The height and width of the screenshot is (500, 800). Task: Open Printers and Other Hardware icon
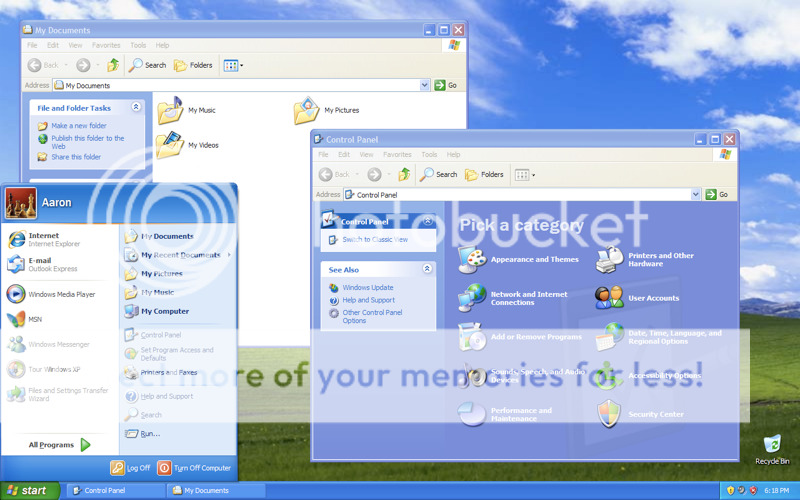(609, 259)
